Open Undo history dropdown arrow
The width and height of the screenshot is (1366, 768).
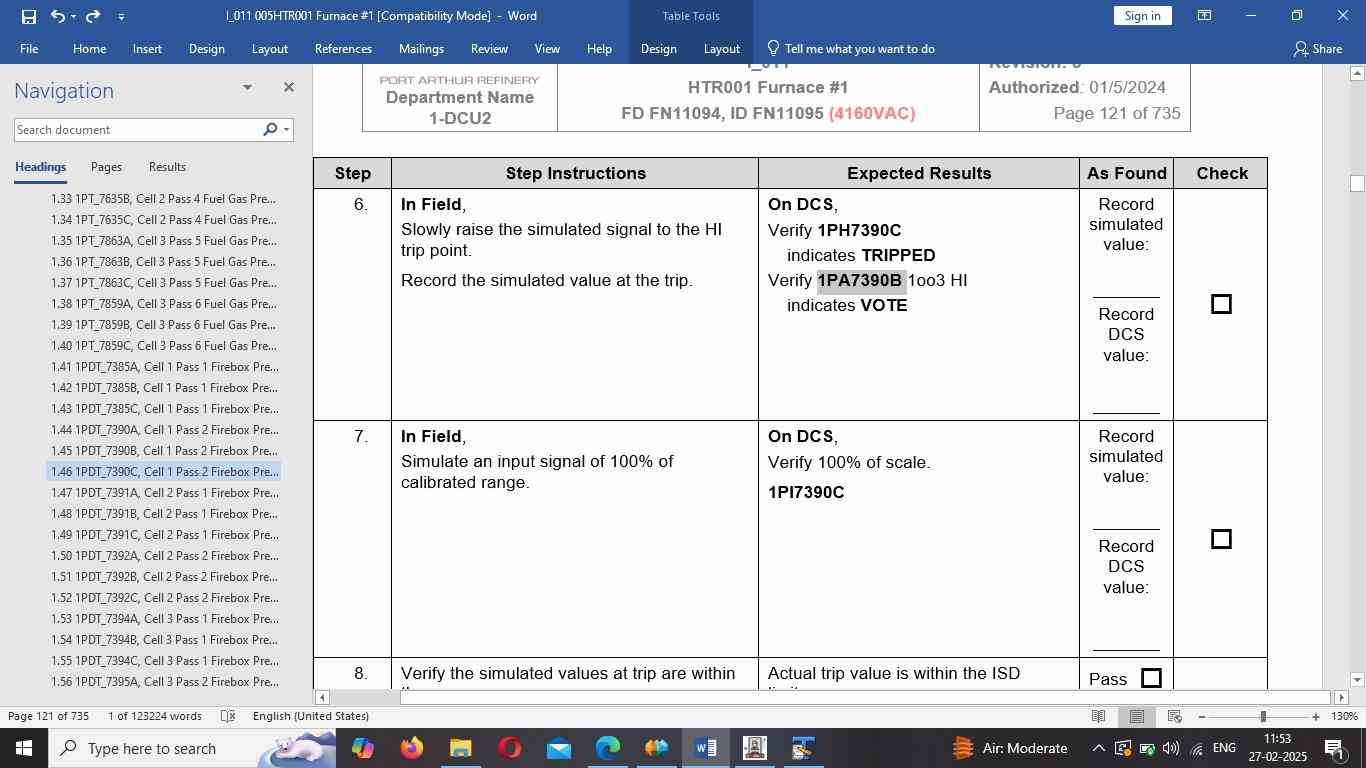[73, 16]
